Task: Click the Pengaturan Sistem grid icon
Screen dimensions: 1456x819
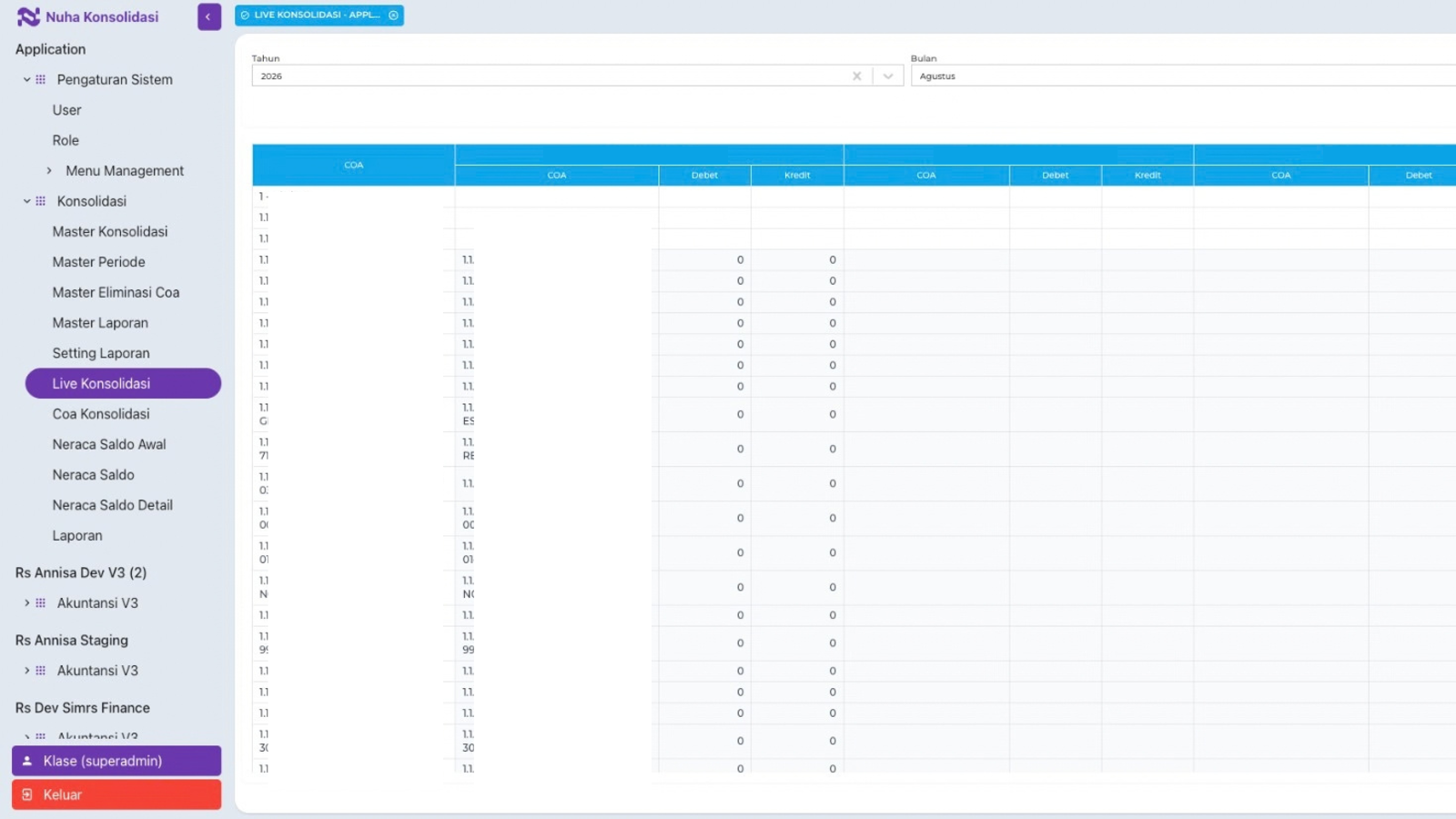Action: 41,80
